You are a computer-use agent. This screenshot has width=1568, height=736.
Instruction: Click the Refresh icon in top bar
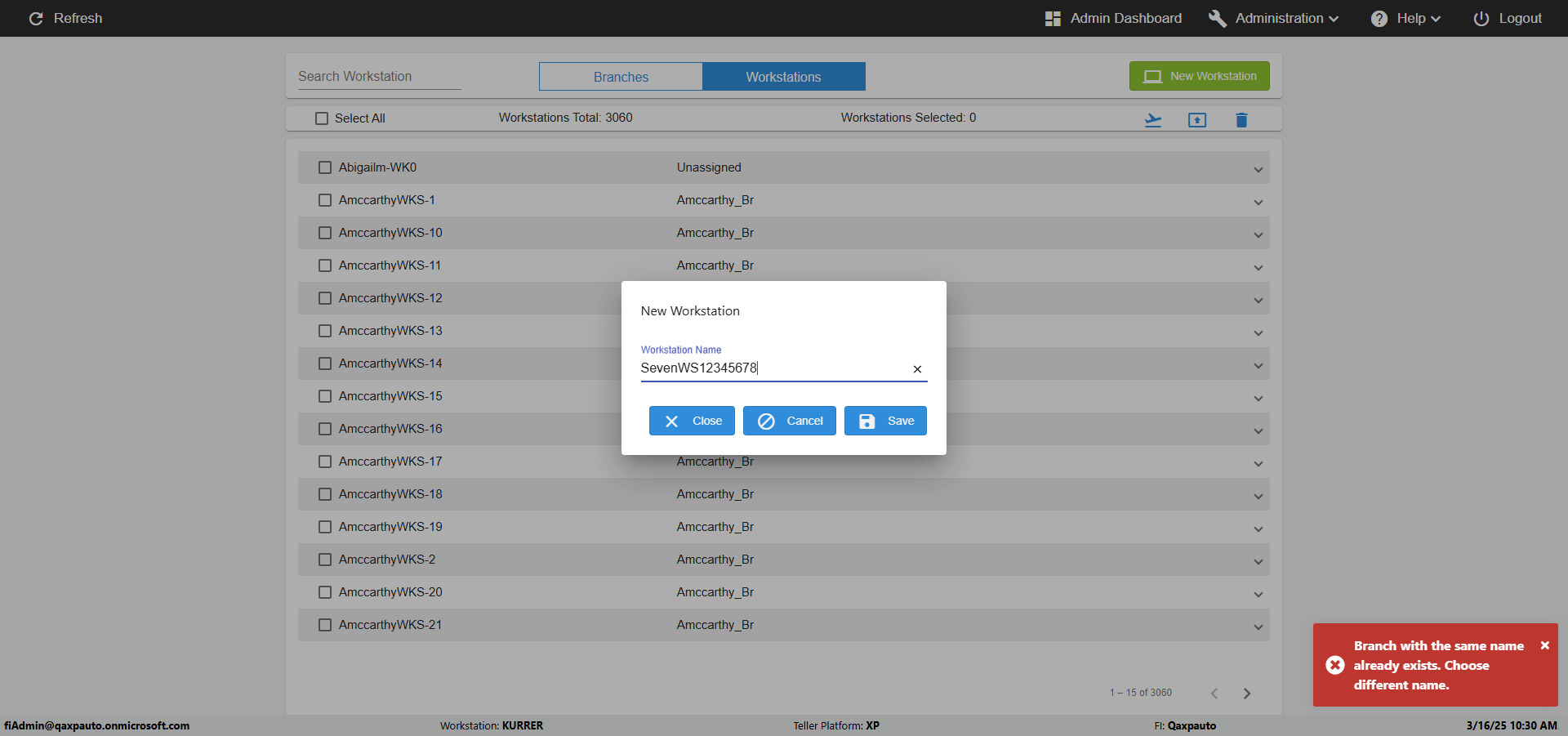click(36, 18)
